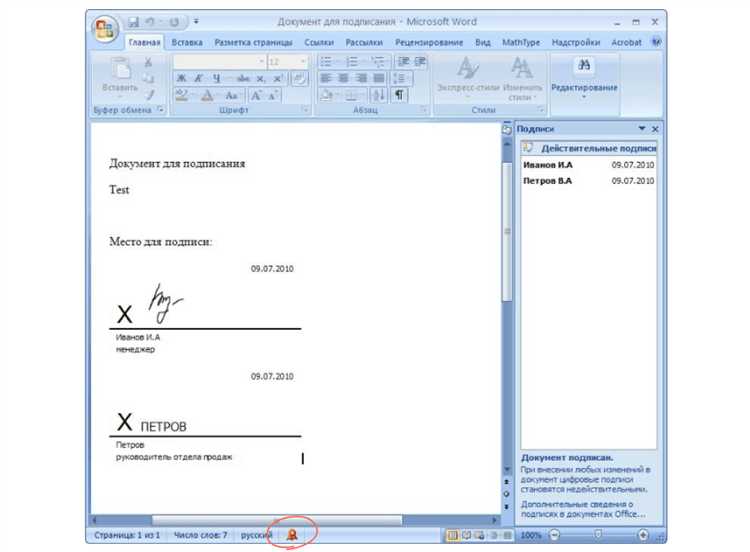750x552 pixels.
Task: Toggle Italic (К) formatting
Action: 199,78
